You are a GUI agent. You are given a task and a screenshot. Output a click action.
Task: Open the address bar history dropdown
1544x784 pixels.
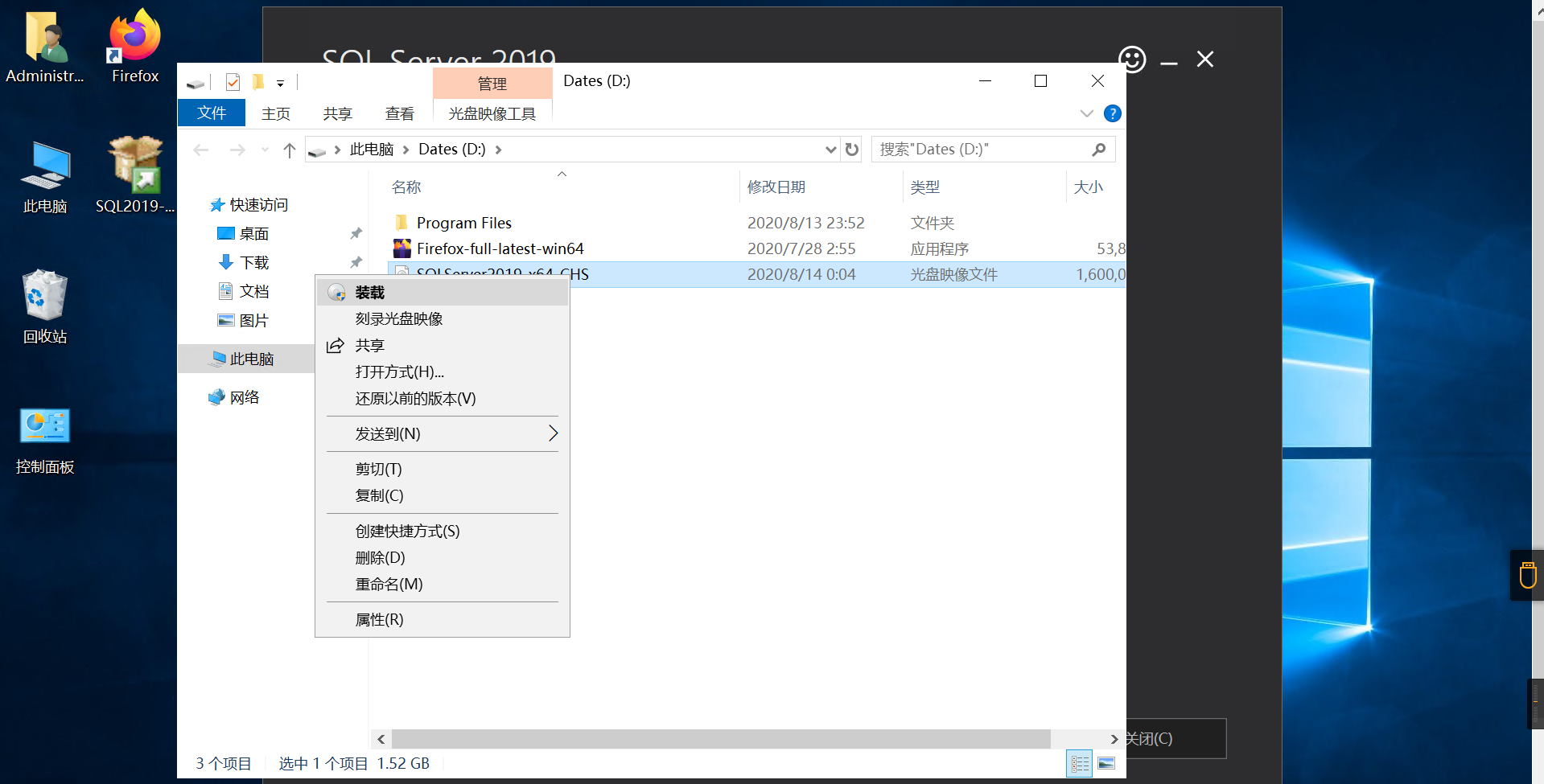coord(831,150)
